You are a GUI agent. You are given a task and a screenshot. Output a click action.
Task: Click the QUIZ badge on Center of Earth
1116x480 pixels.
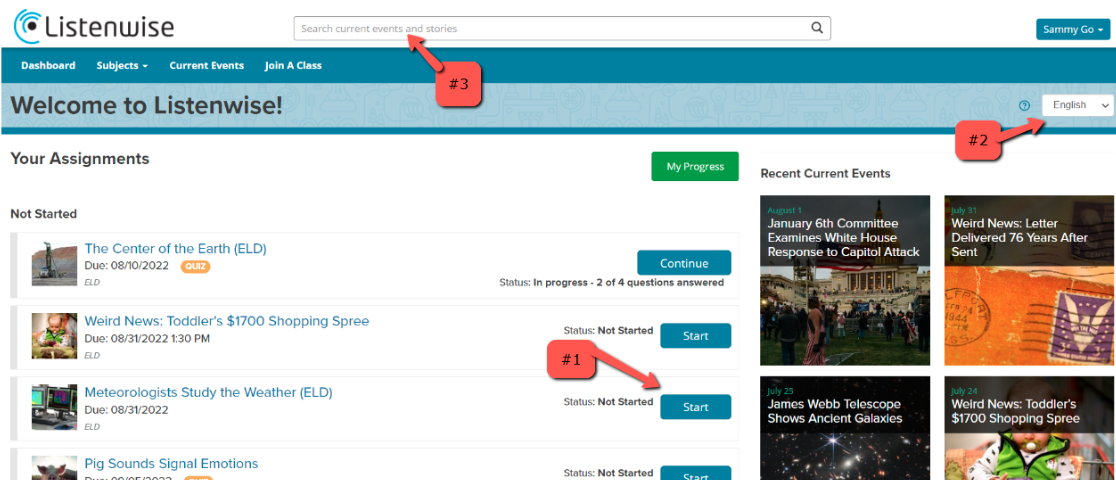[x=195, y=266]
